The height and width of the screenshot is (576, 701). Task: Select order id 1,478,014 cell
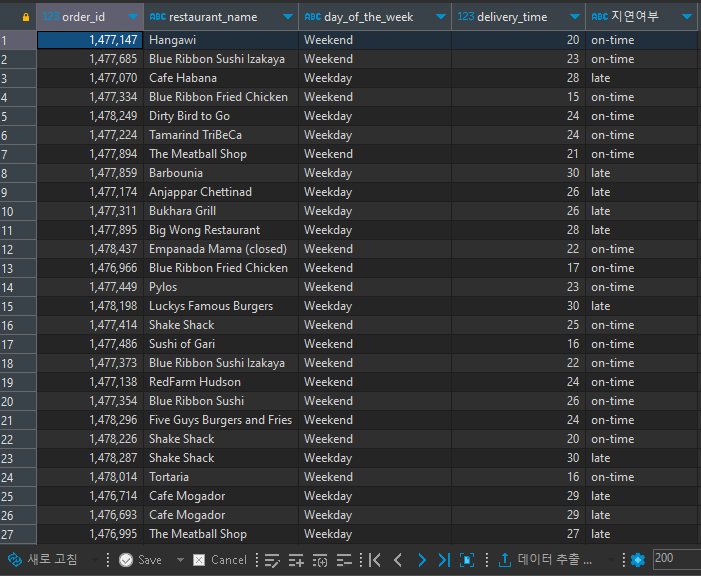(x=90, y=477)
